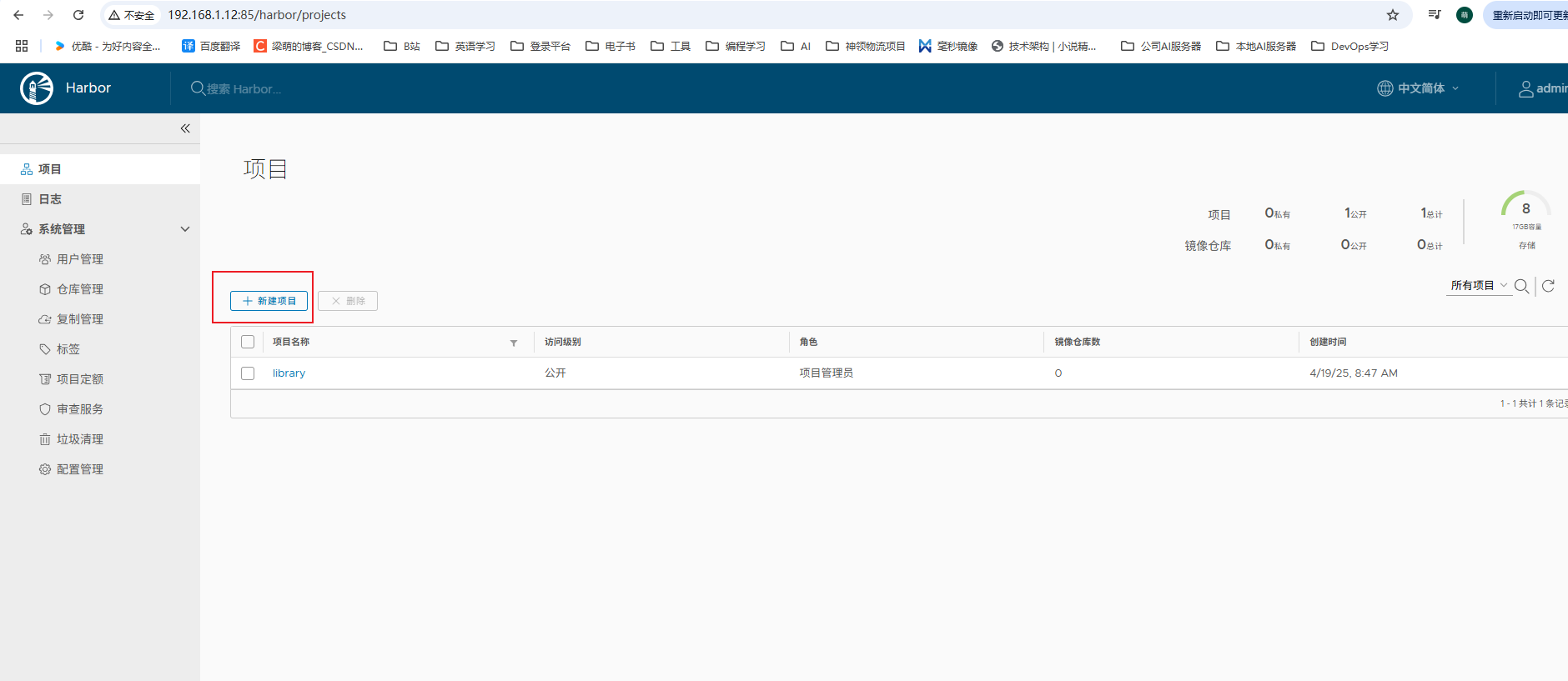This screenshot has width=1568, height=681.
Task: Click the Harbor search field
Action: [x=244, y=88]
